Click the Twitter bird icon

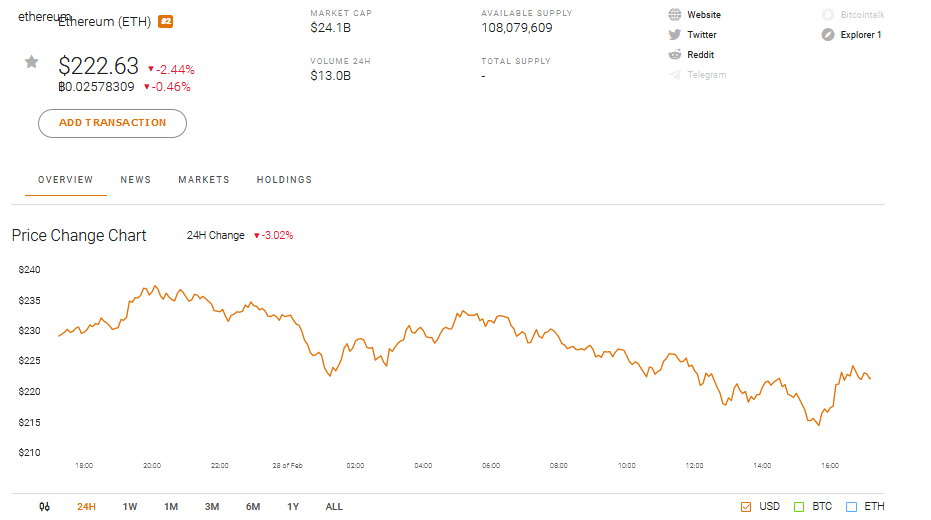675,35
